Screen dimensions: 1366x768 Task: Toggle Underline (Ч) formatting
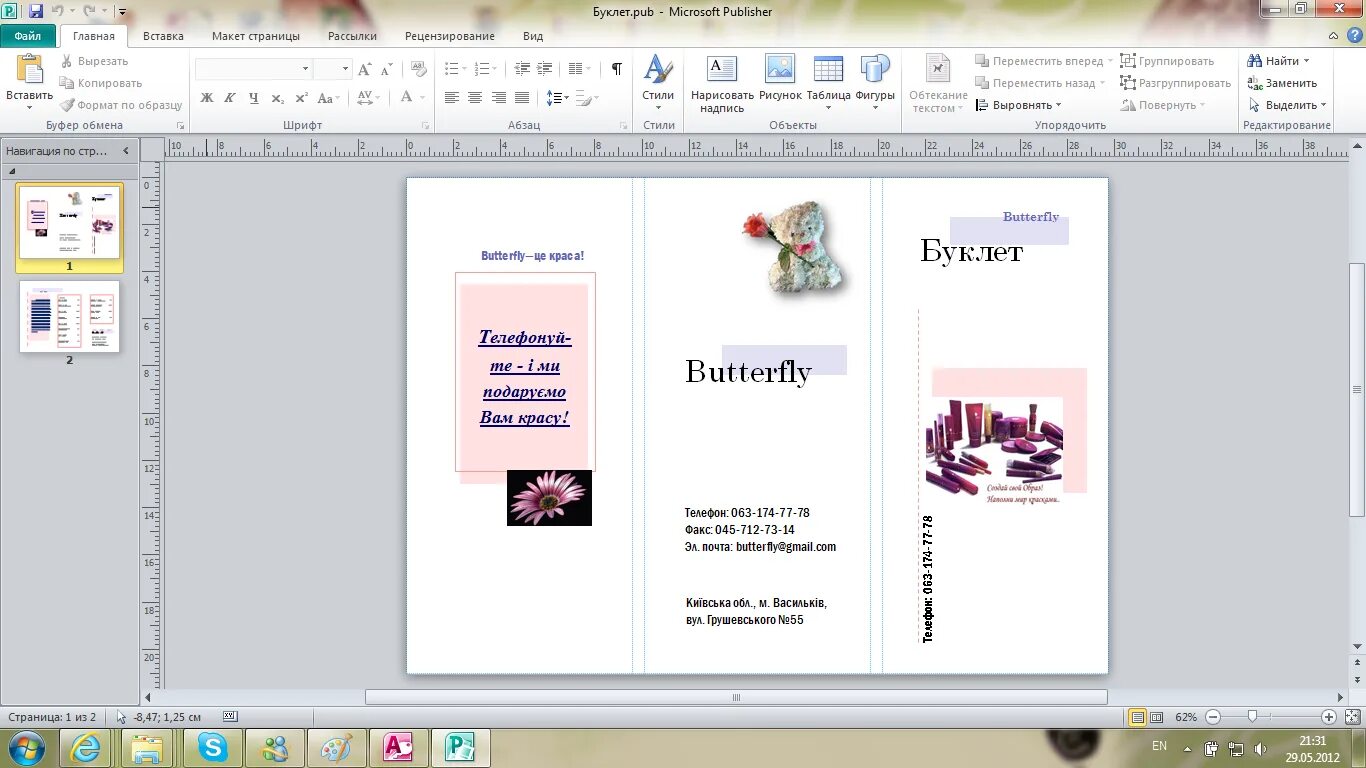pos(254,98)
